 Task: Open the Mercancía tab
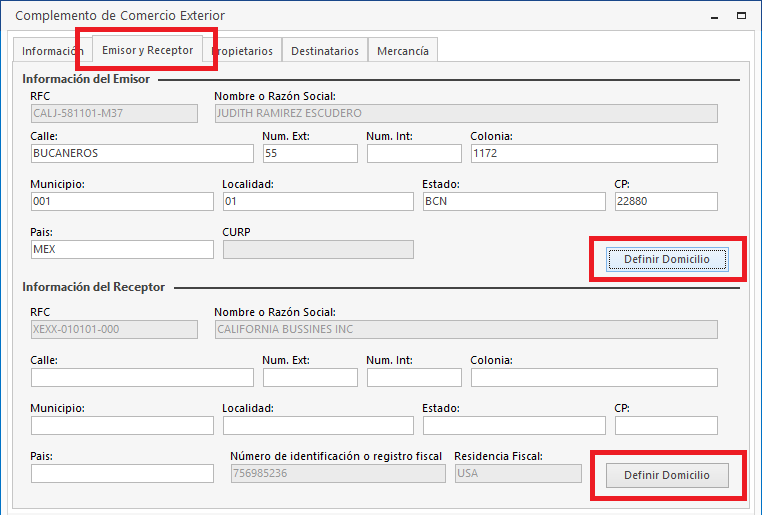402,51
